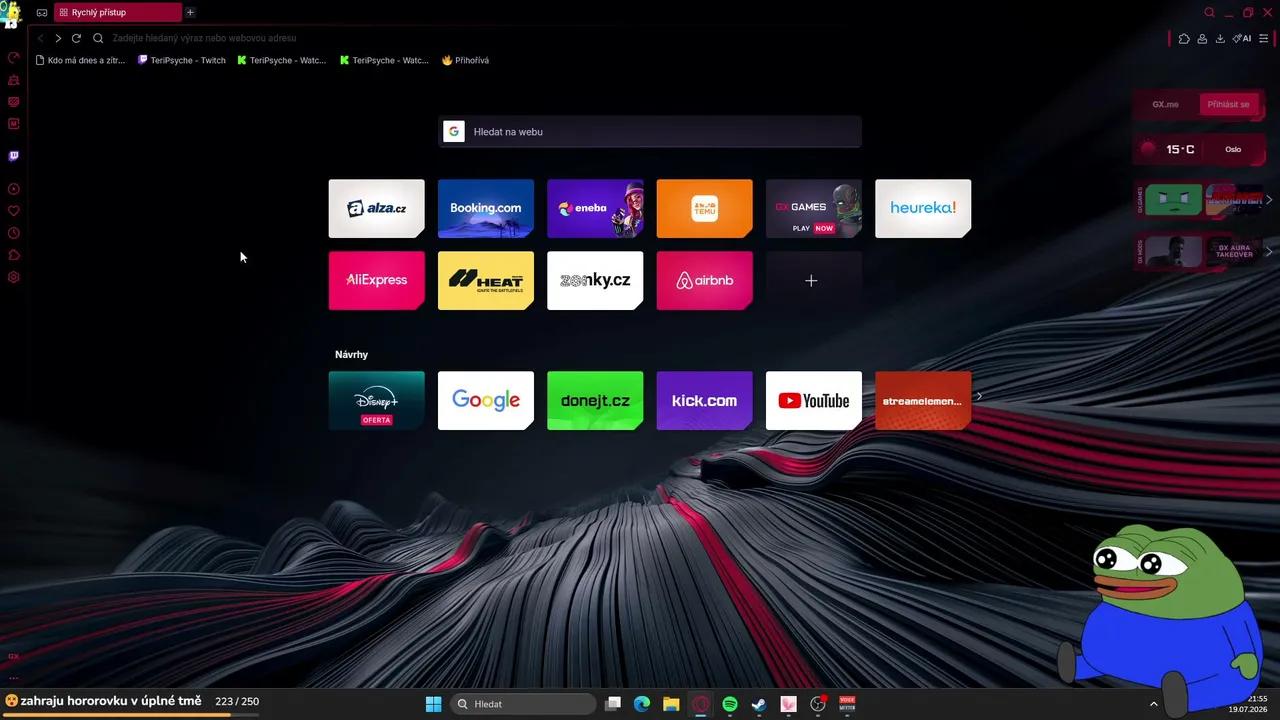This screenshot has width=1280, height=720.
Task: Open GX Control speedometer icon in sidebar
Action: [14, 57]
